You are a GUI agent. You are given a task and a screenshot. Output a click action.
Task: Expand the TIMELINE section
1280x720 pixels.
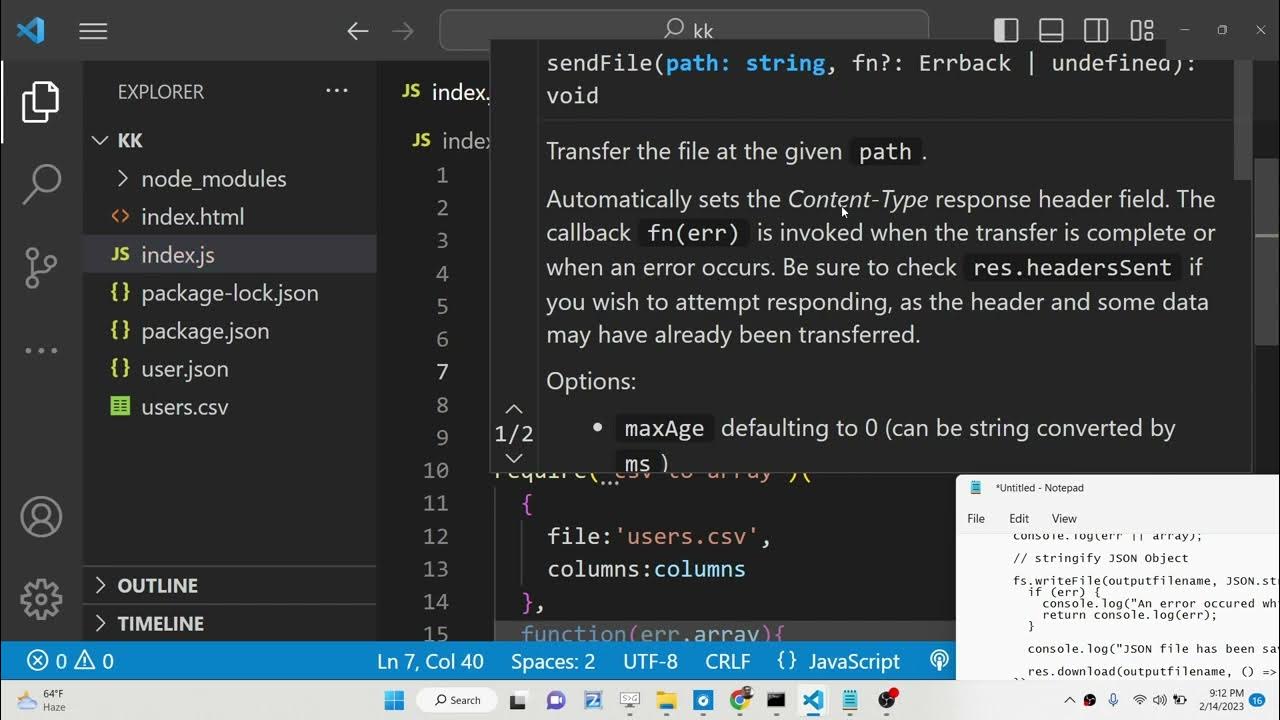point(160,623)
